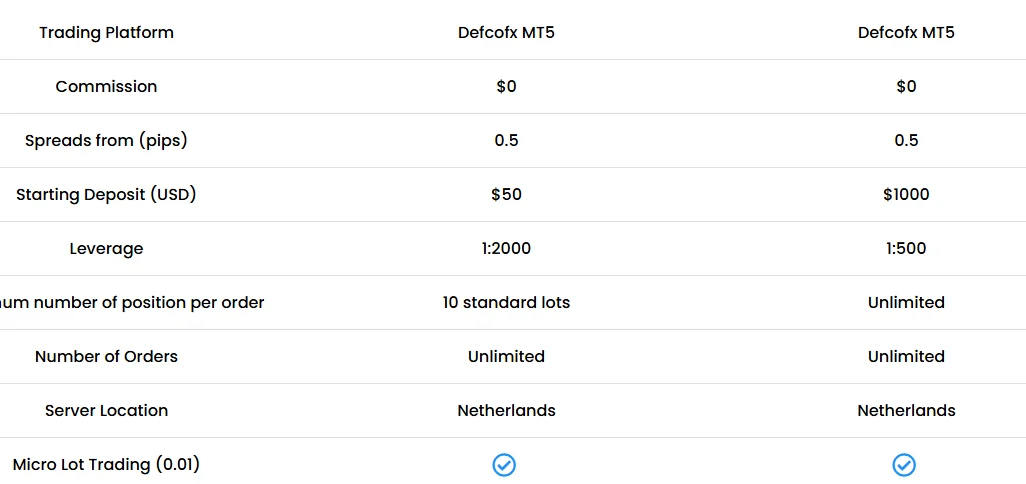Image resolution: width=1026 pixels, height=484 pixels.
Task: Click the Commission row label
Action: [x=106, y=87]
